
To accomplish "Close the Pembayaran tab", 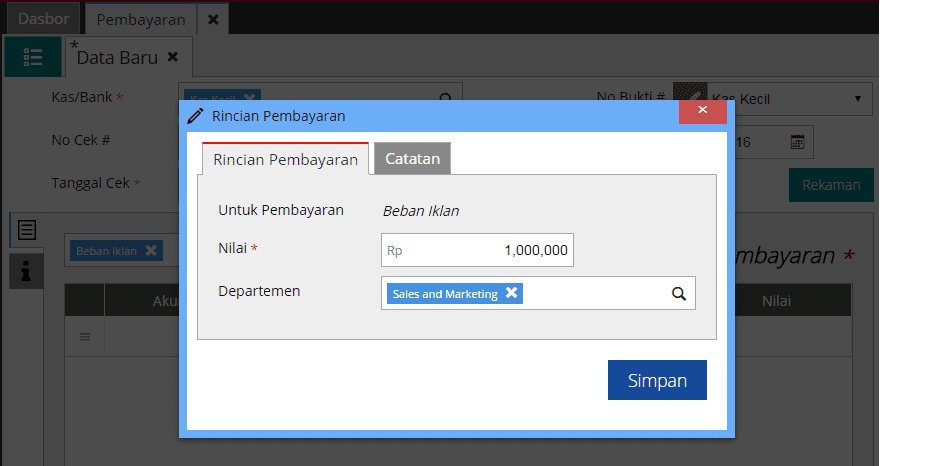I will 212,19.
